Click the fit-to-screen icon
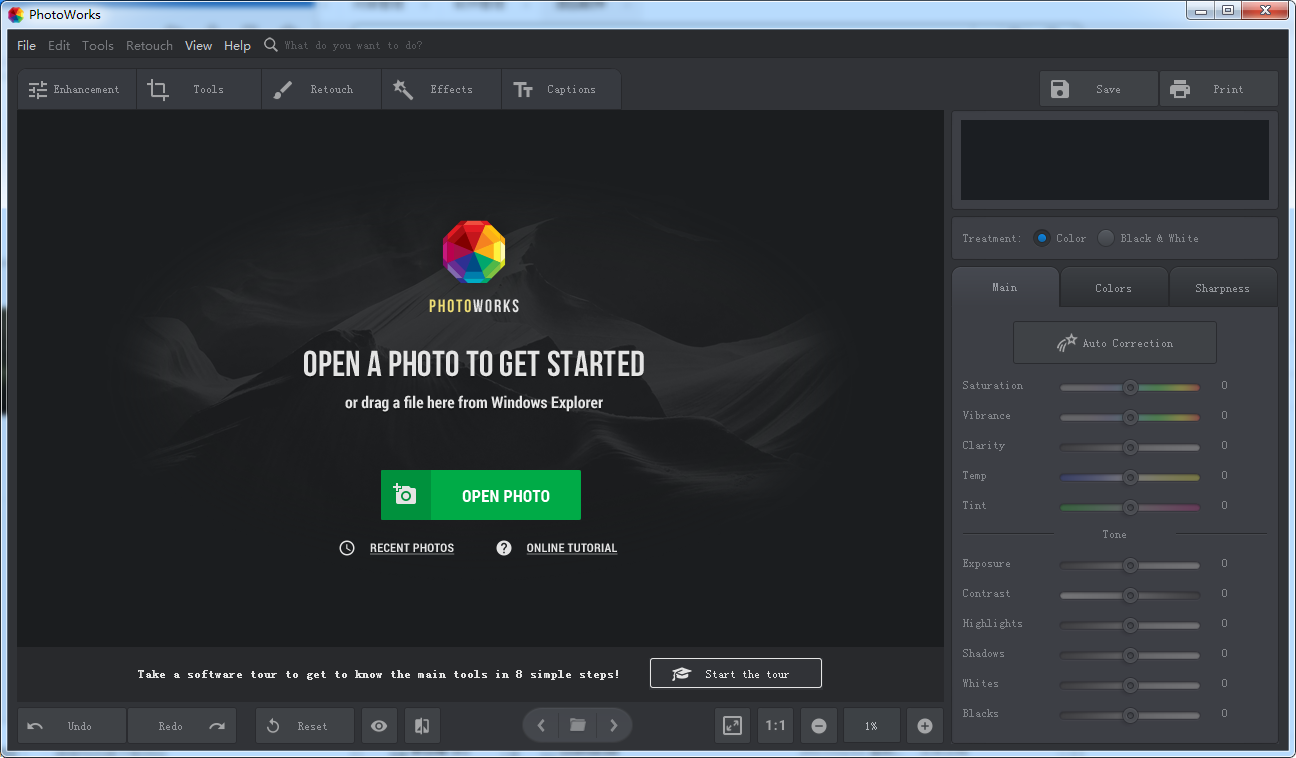Viewport: 1296px width, 758px height. tap(732, 726)
